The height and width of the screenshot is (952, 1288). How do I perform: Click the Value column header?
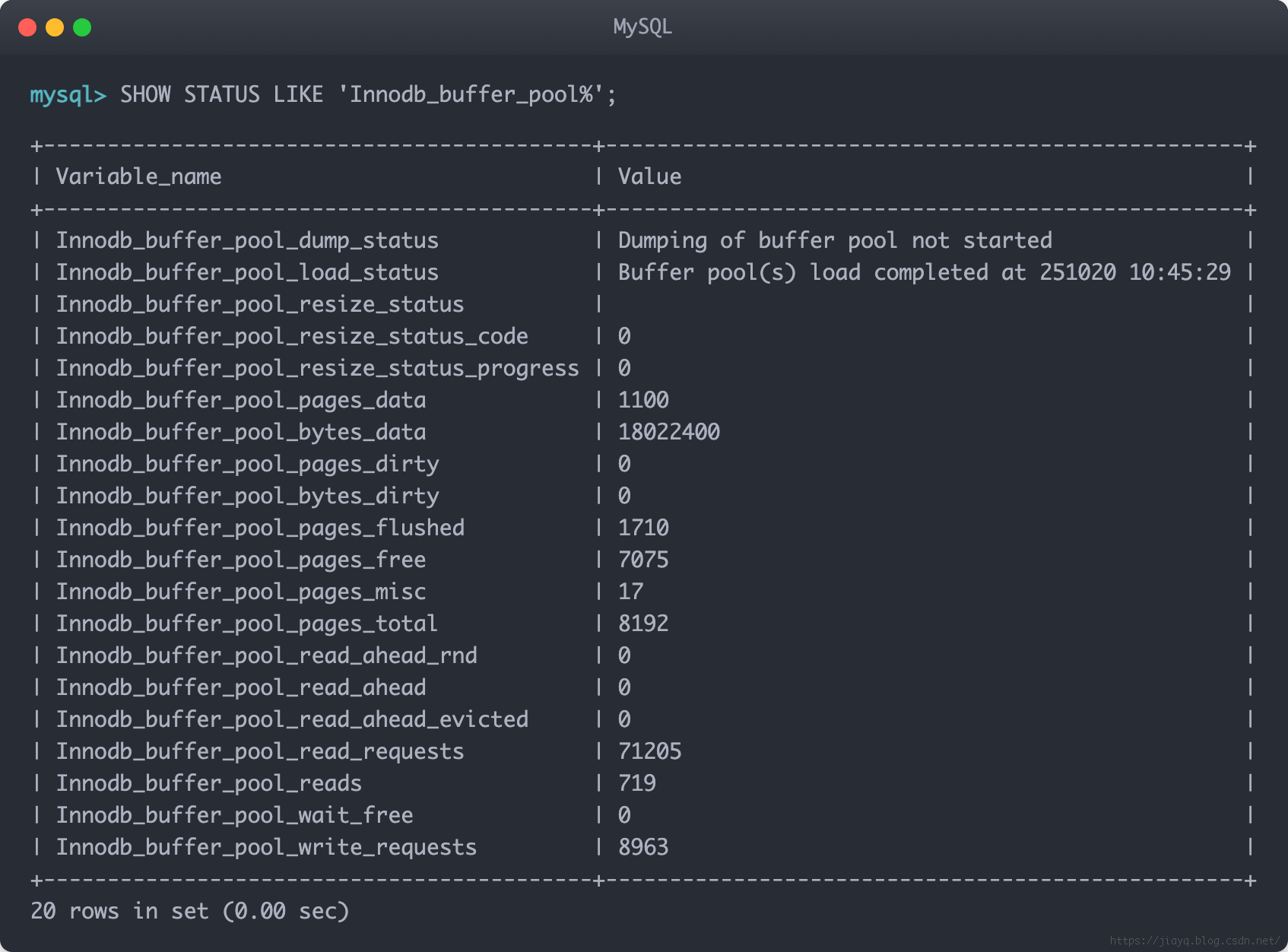tap(649, 177)
